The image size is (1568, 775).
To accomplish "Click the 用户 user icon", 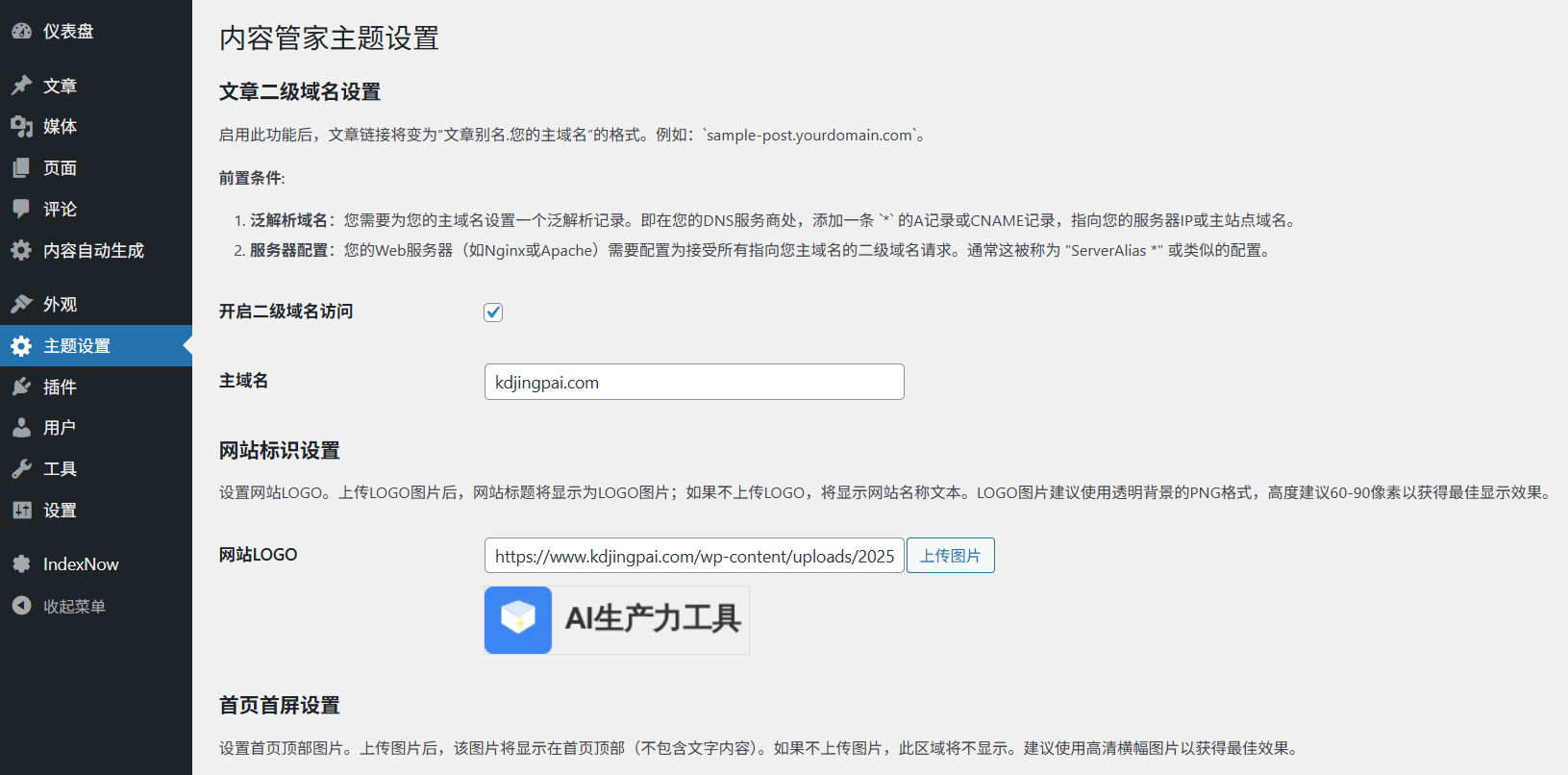I will point(21,428).
